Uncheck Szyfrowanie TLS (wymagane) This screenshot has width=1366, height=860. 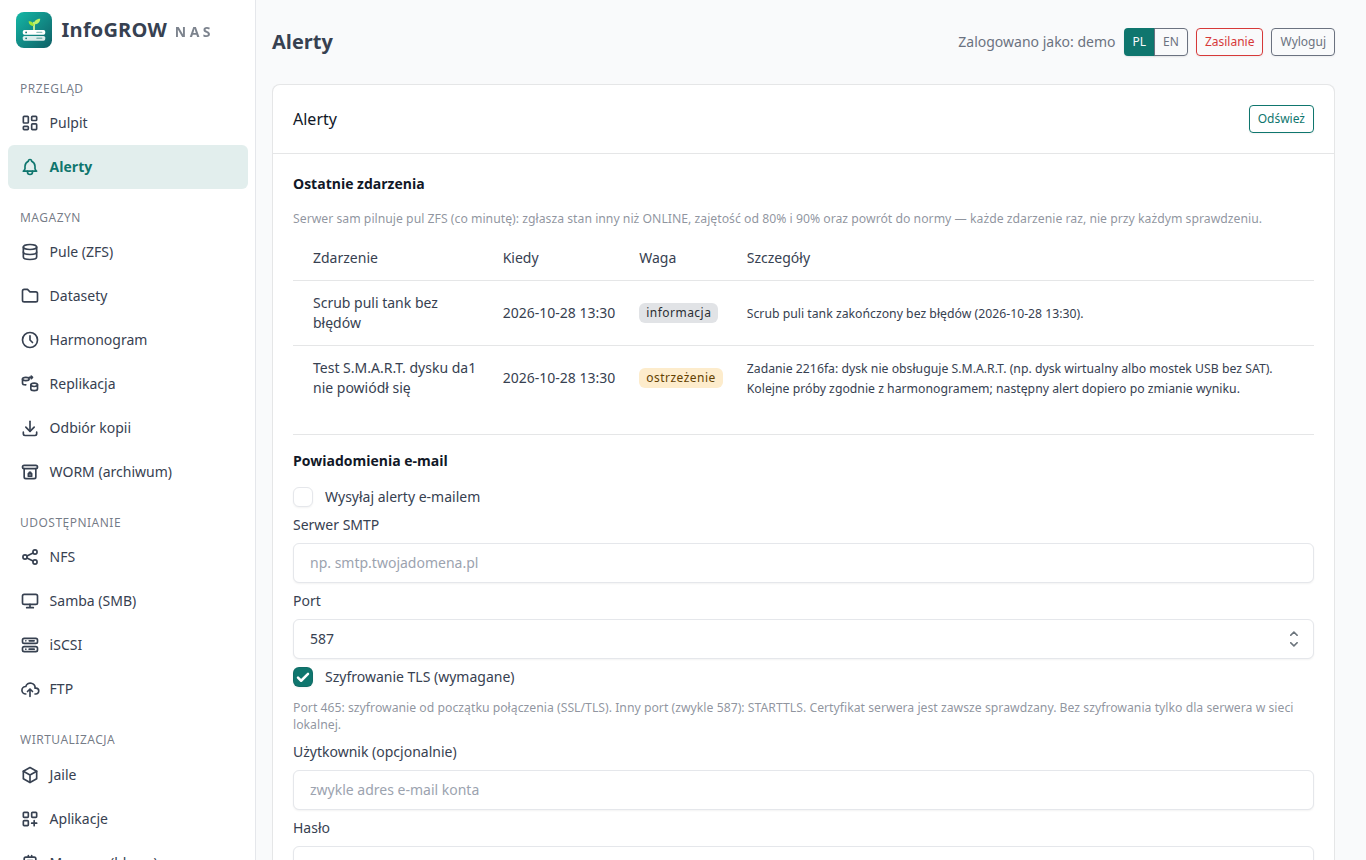tap(303, 677)
